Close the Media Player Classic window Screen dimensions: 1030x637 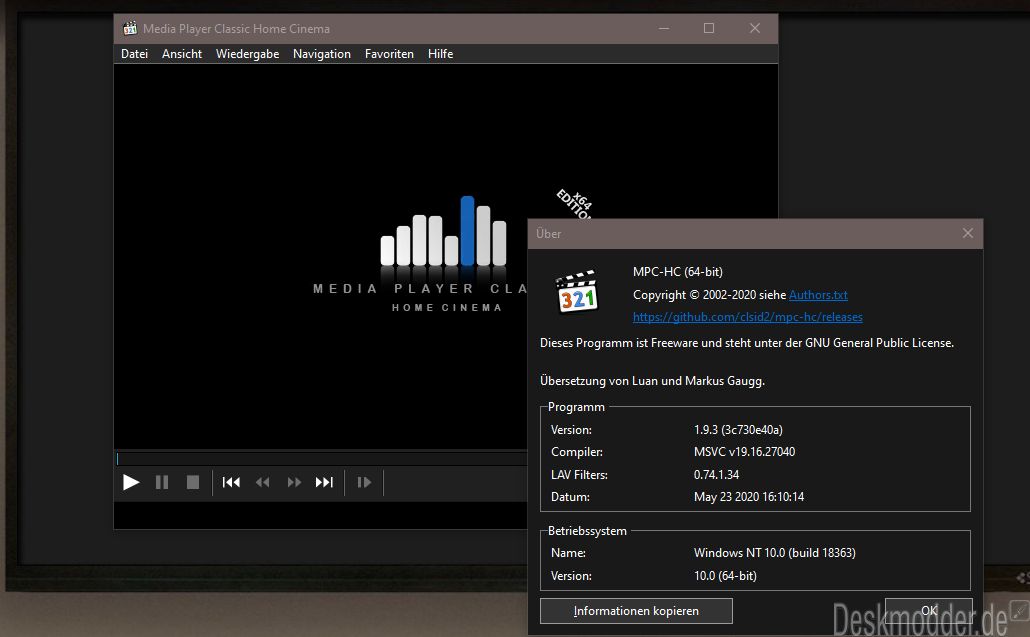(755, 28)
